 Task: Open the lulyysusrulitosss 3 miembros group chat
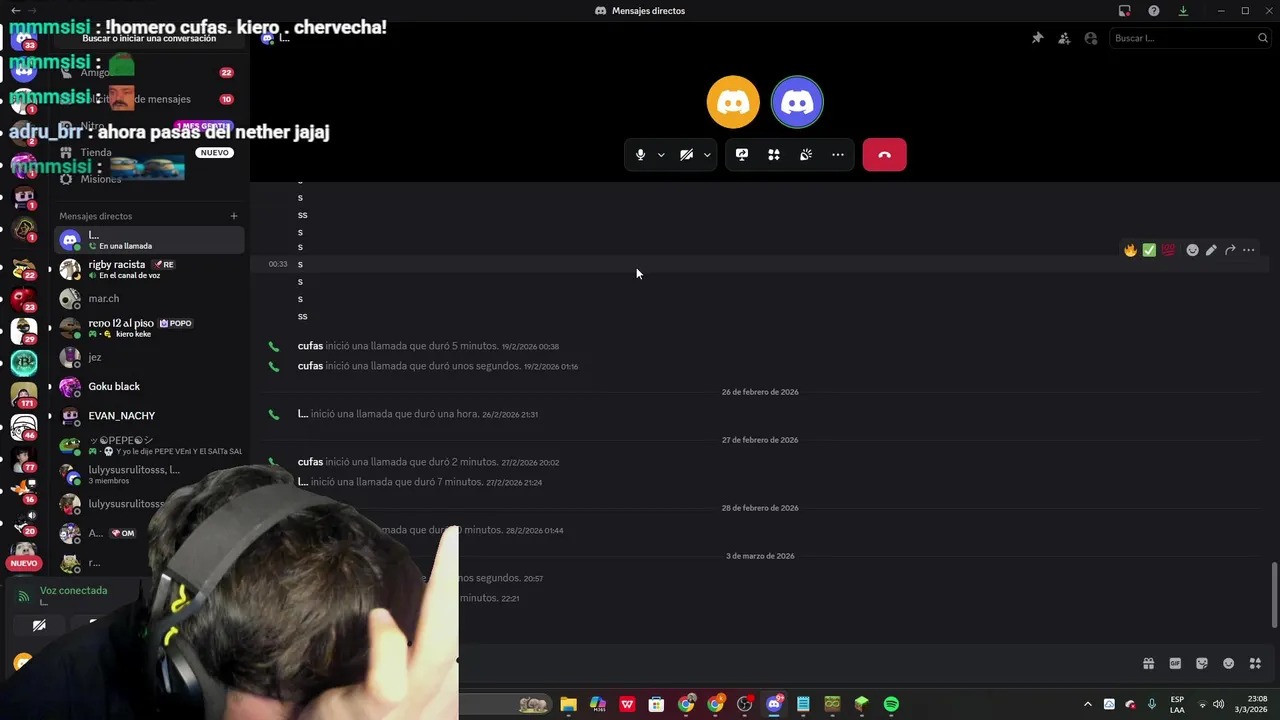click(x=149, y=474)
